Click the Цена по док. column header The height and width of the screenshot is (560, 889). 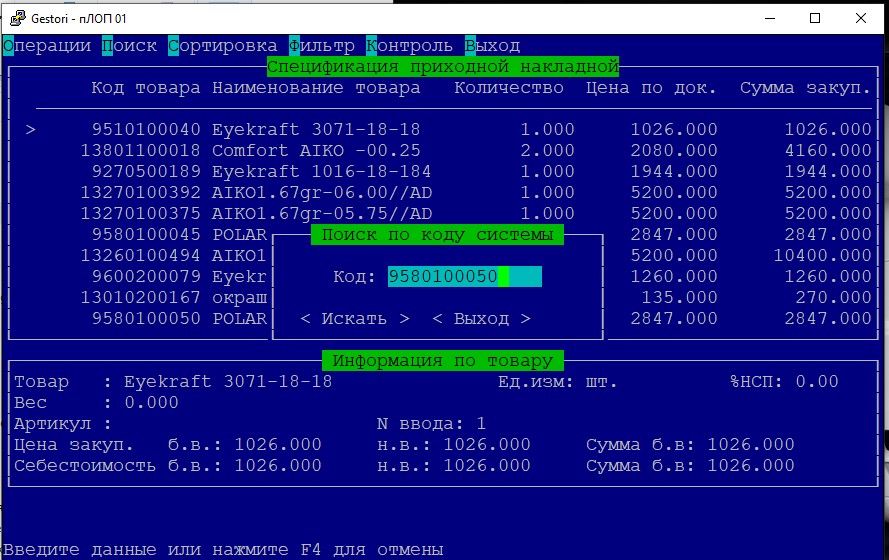pyautogui.click(x=651, y=88)
